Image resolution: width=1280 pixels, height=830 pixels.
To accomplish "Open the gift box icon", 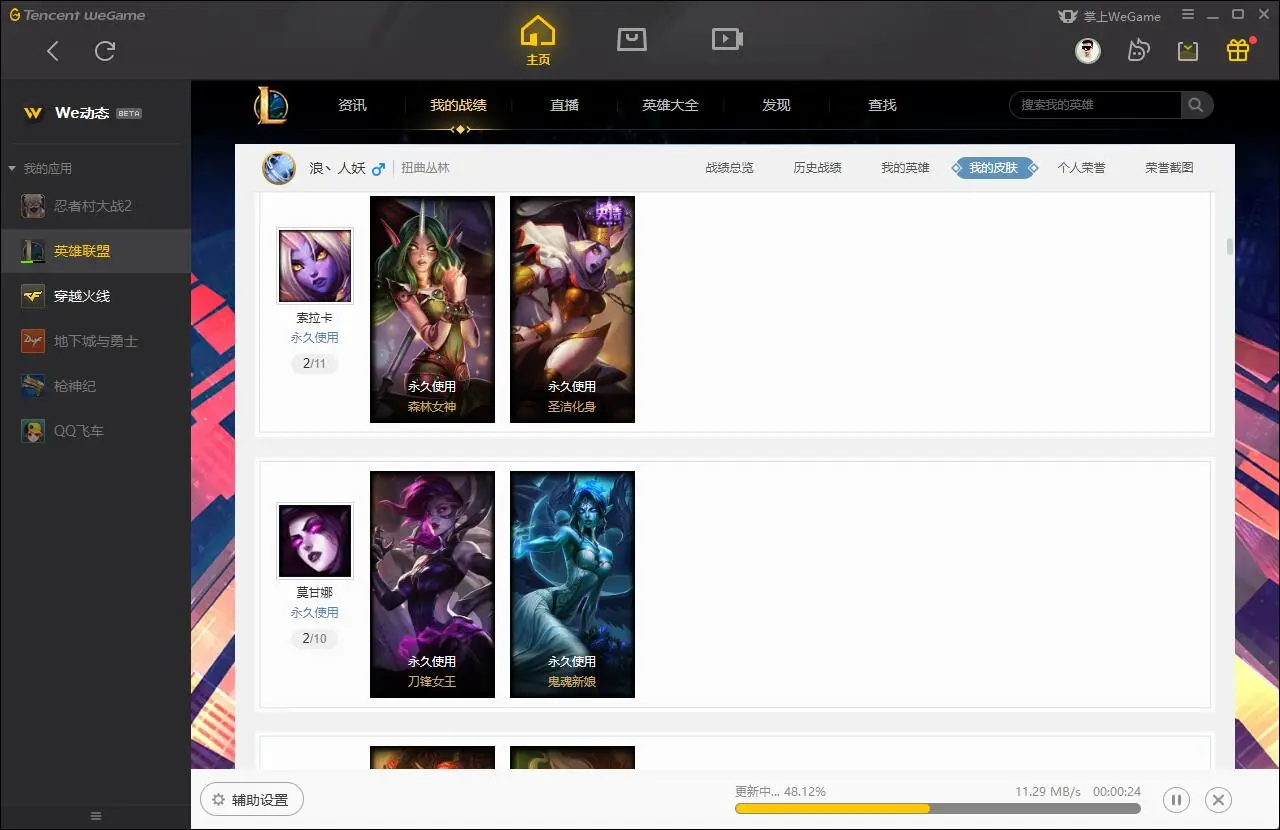I will [x=1238, y=50].
